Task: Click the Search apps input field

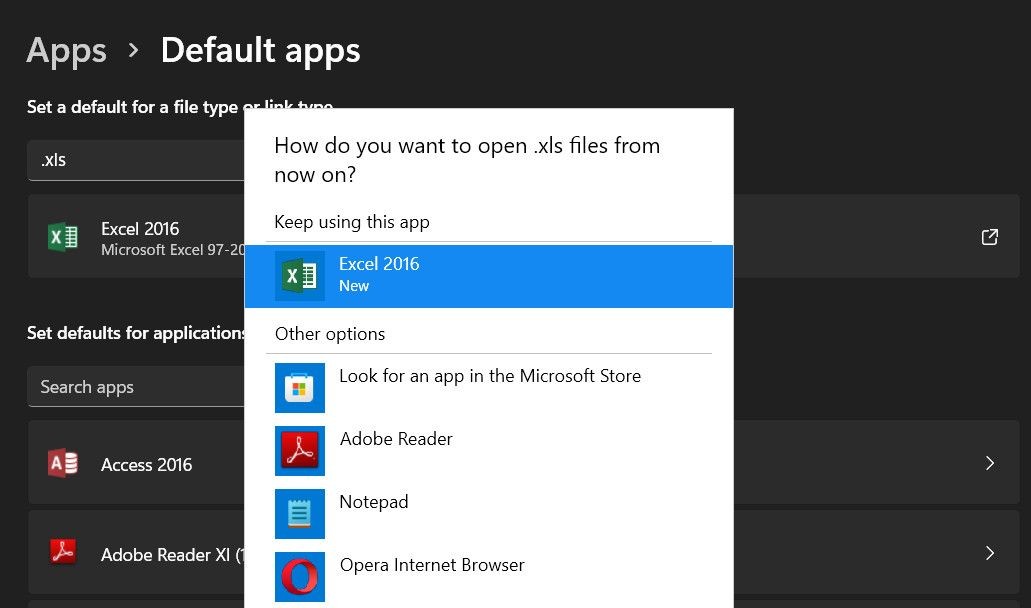Action: click(136, 386)
